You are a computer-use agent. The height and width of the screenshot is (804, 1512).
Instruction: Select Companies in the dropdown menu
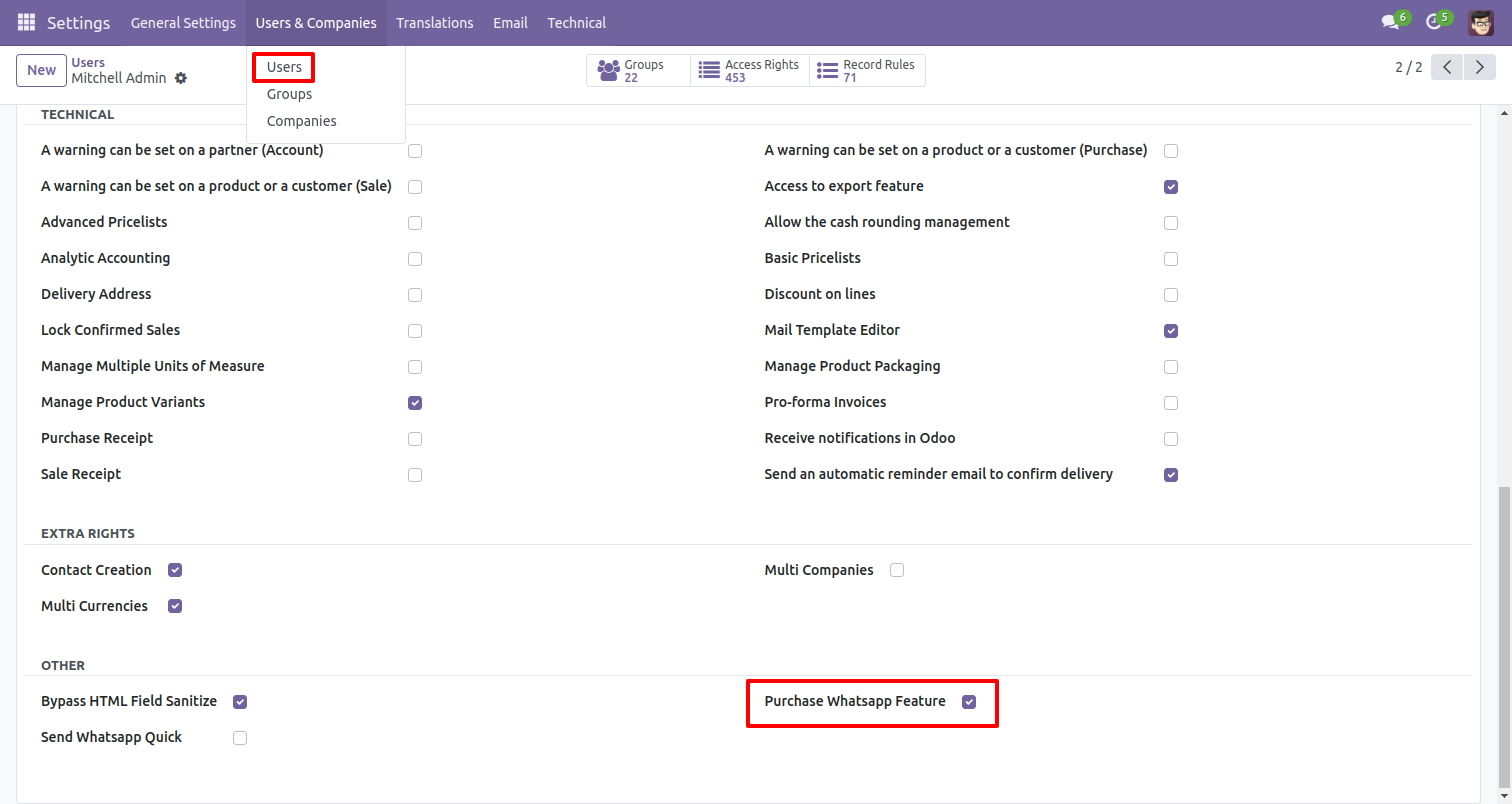(301, 121)
